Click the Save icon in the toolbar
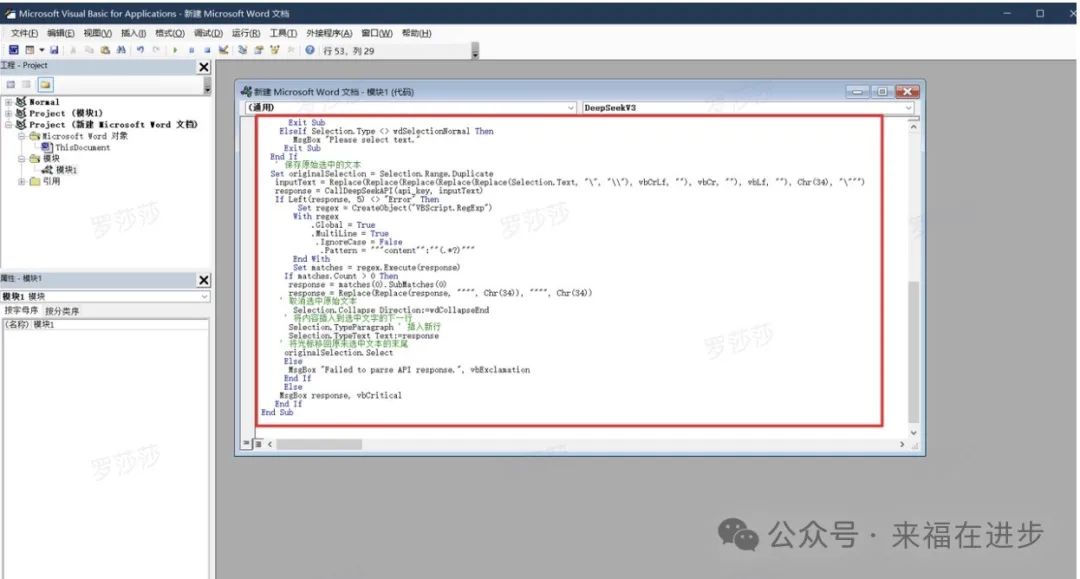The width and height of the screenshot is (1080, 579). click(x=54, y=50)
